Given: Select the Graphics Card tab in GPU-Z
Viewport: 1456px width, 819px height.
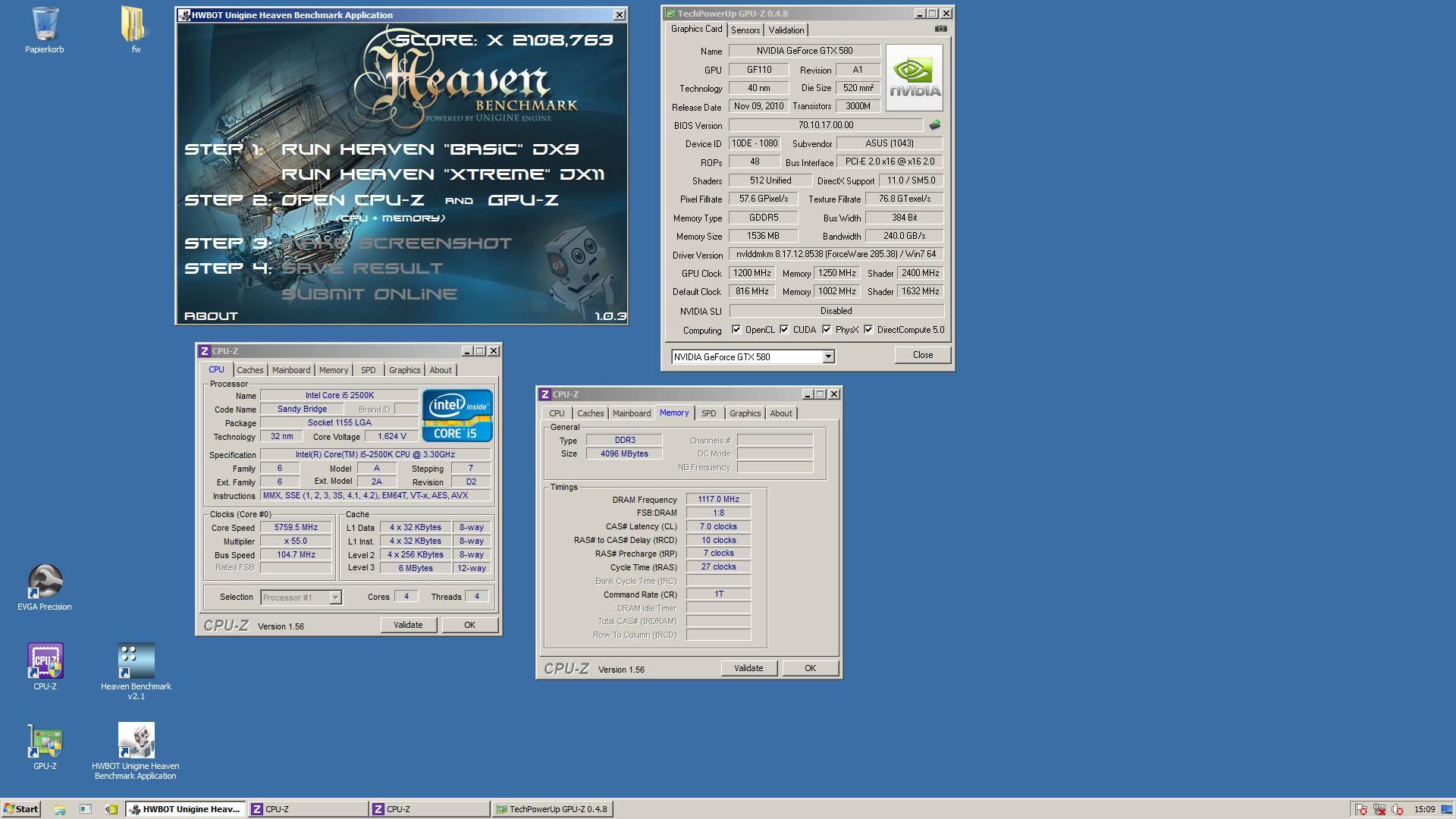Looking at the screenshot, I should pos(696,29).
